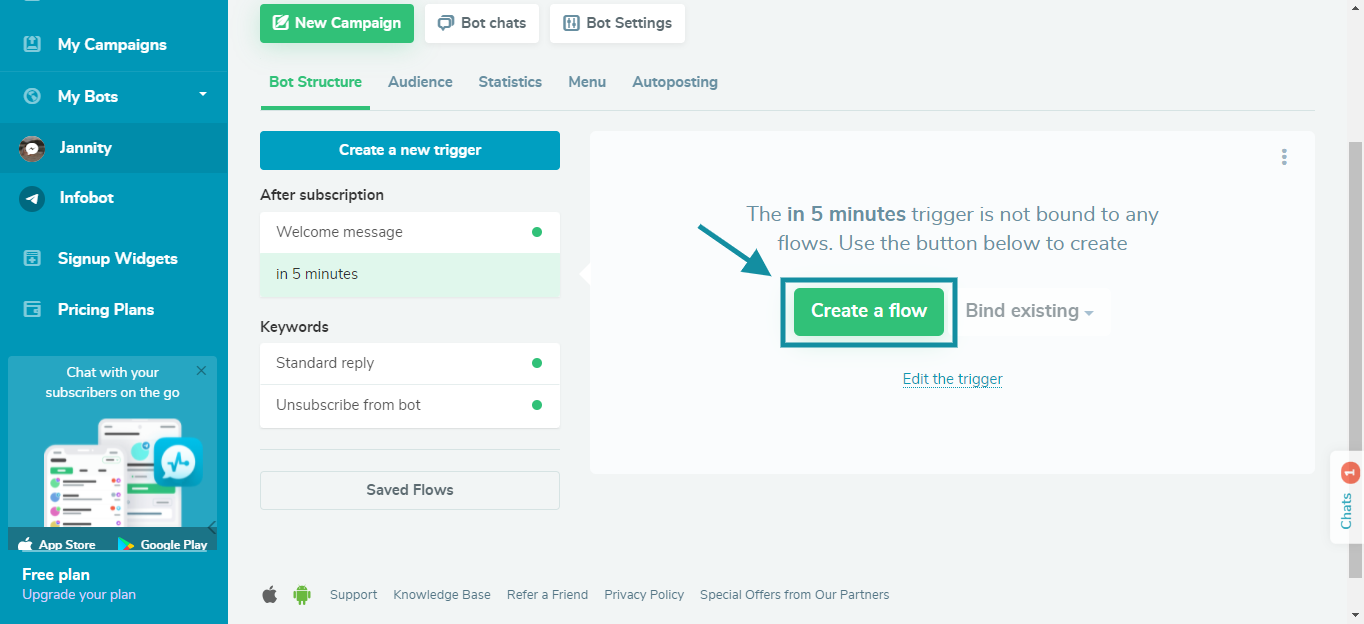Viewport: 1364px width, 624px height.
Task: Open the Statistics tab
Action: coord(510,81)
